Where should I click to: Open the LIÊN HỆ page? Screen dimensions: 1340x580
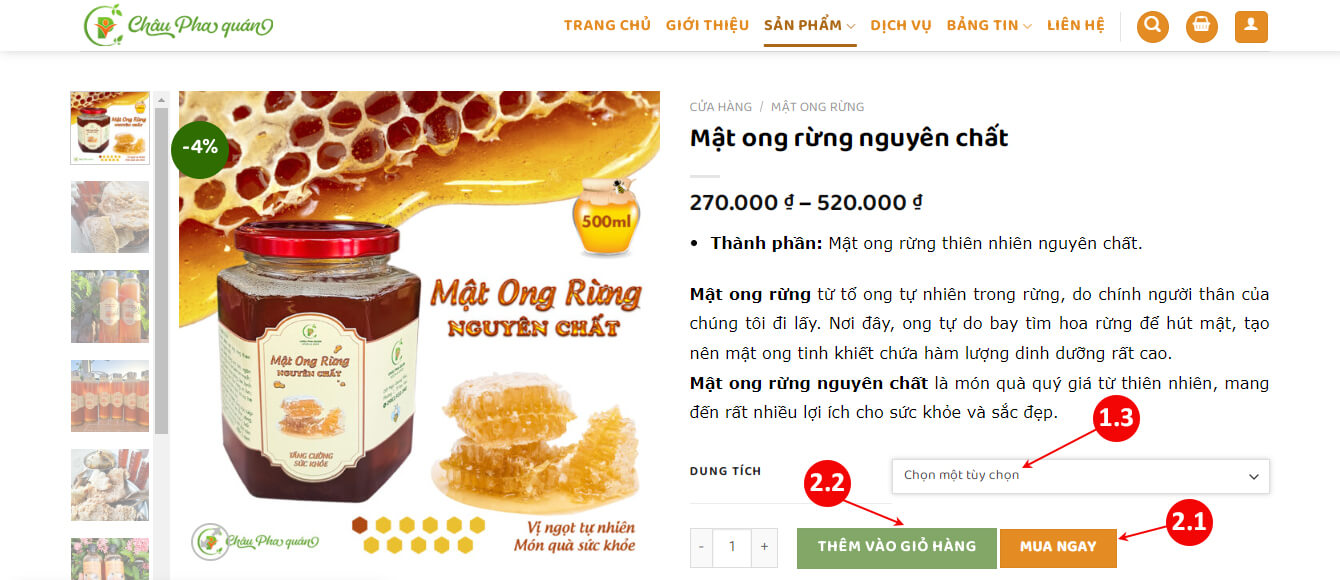click(x=1076, y=26)
